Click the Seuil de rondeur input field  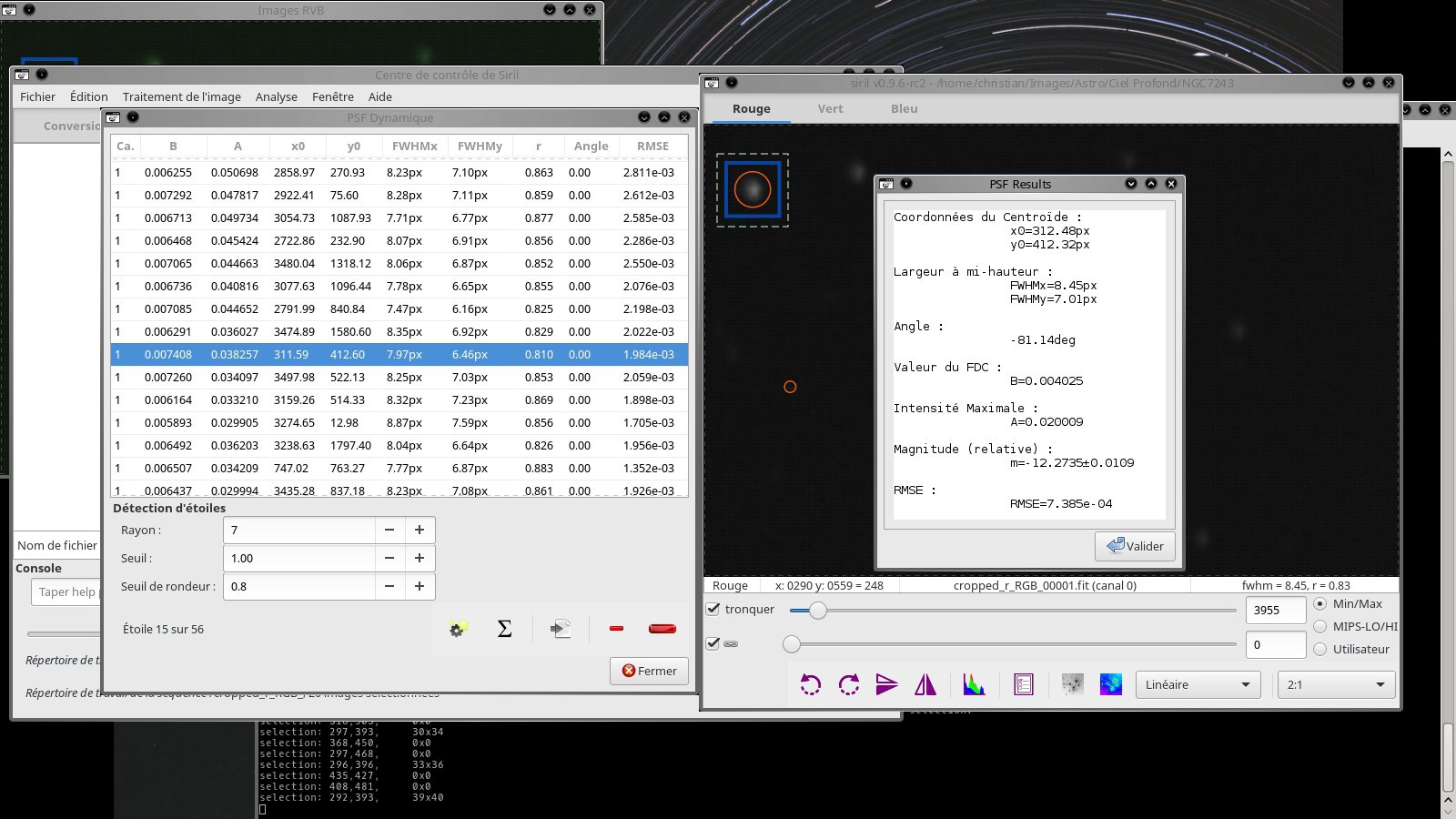[x=298, y=586]
